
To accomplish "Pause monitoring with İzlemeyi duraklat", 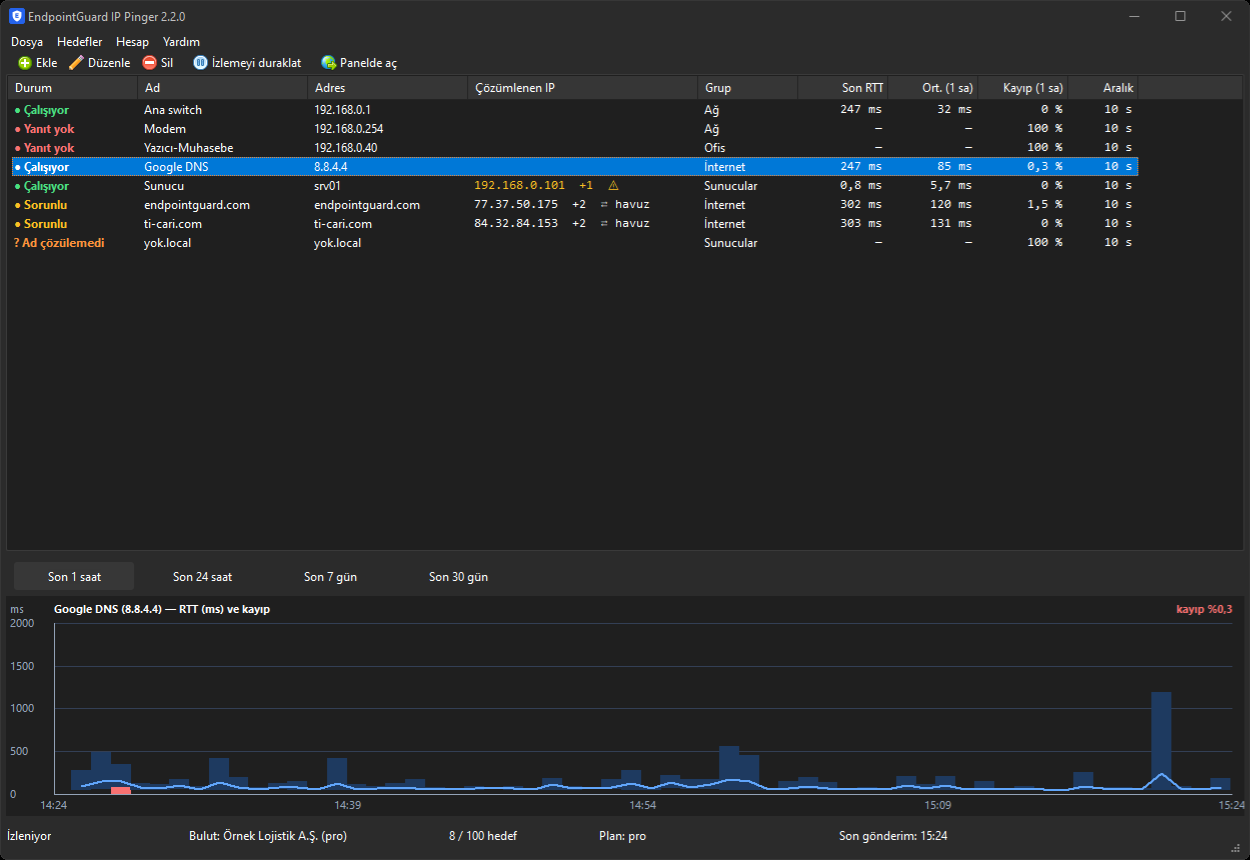I will point(247,63).
